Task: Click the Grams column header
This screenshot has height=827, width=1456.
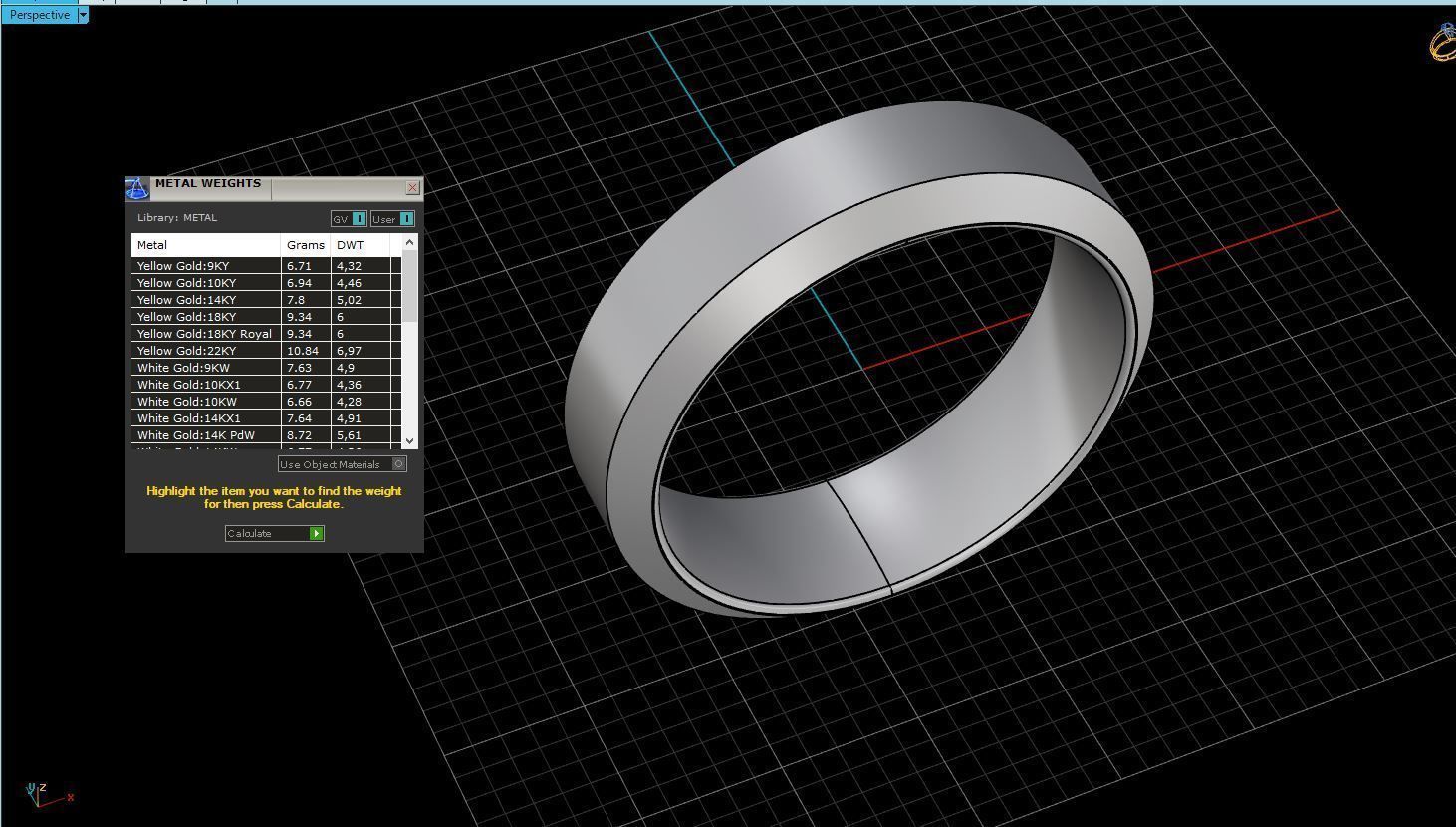Action: (x=306, y=245)
